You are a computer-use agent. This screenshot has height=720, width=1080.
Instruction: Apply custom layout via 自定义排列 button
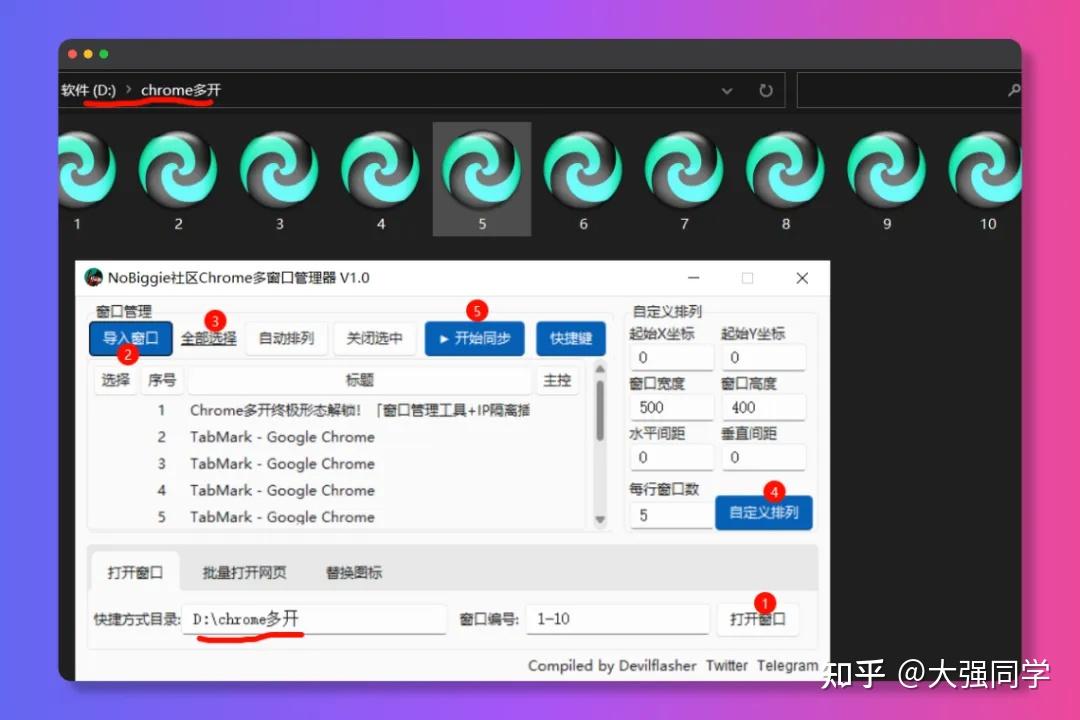764,512
